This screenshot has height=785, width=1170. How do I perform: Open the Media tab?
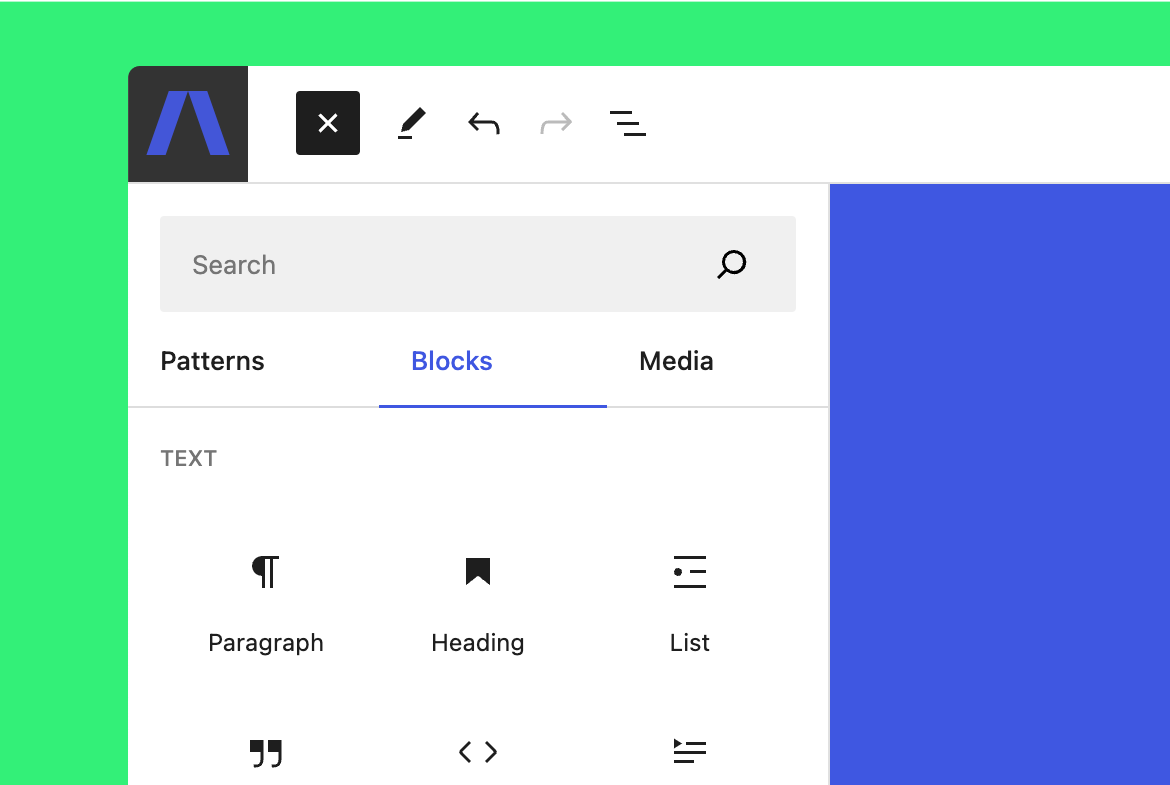pos(676,361)
